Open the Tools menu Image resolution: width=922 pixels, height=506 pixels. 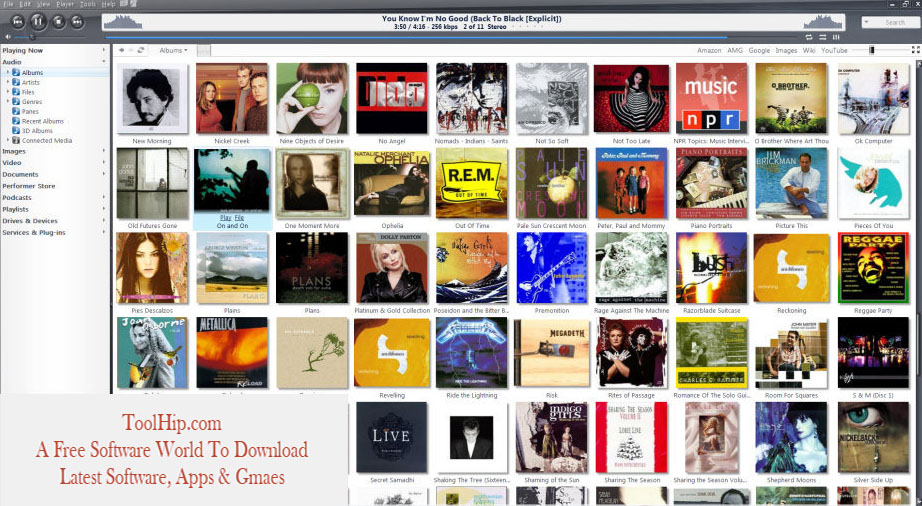click(x=88, y=4)
